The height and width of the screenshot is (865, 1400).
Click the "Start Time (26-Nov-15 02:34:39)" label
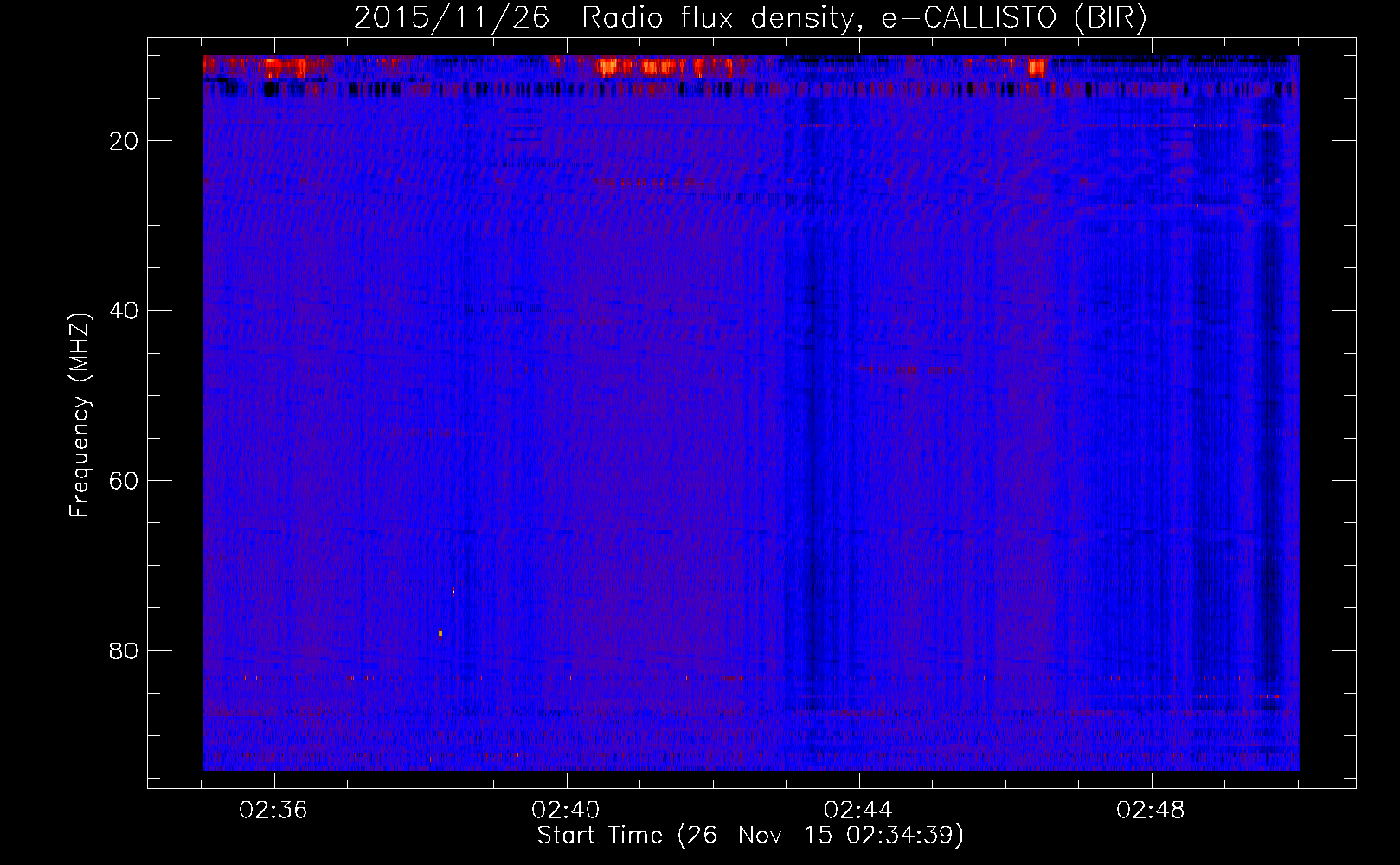750,836
